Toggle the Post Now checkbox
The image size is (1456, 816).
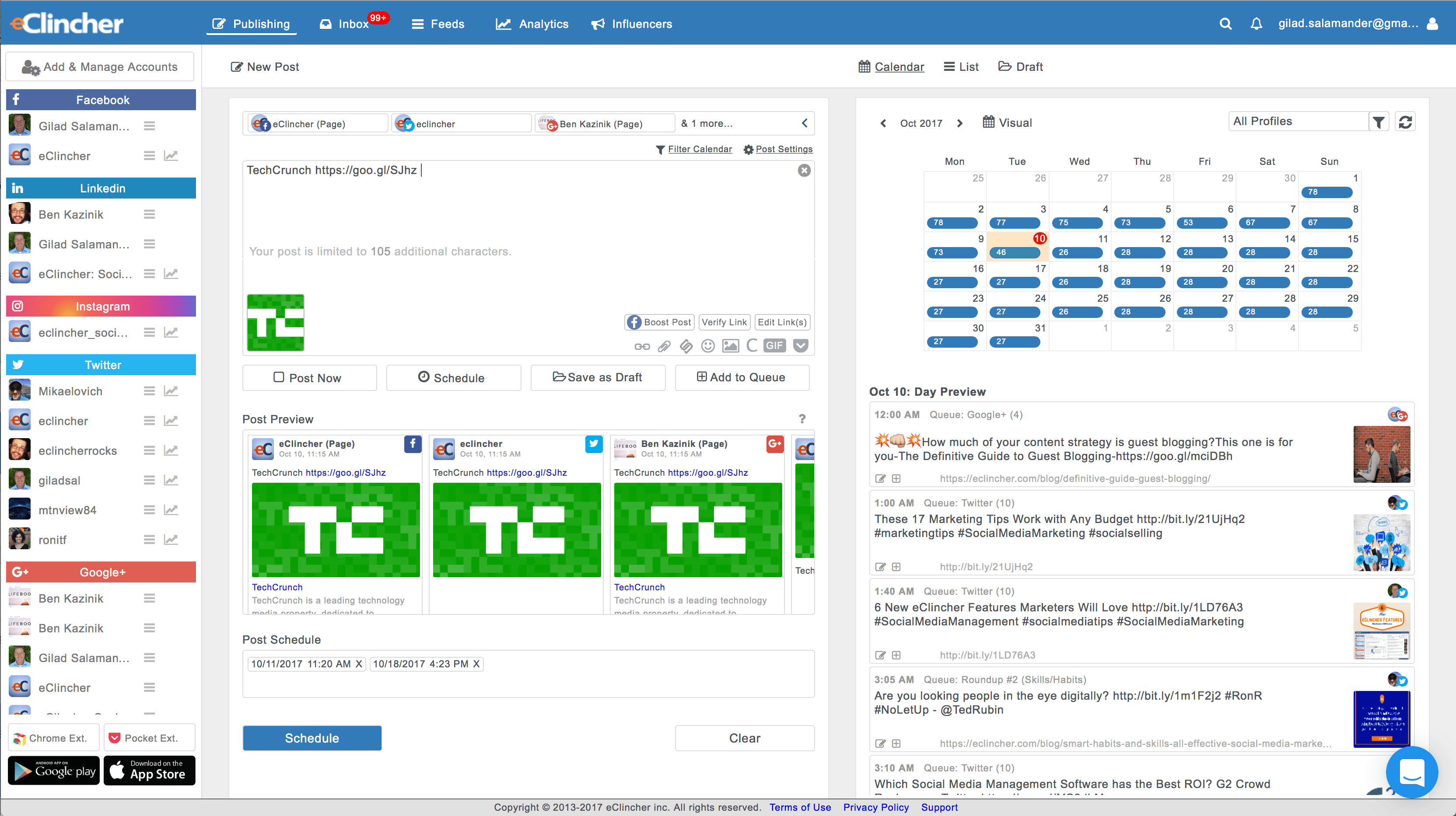279,377
